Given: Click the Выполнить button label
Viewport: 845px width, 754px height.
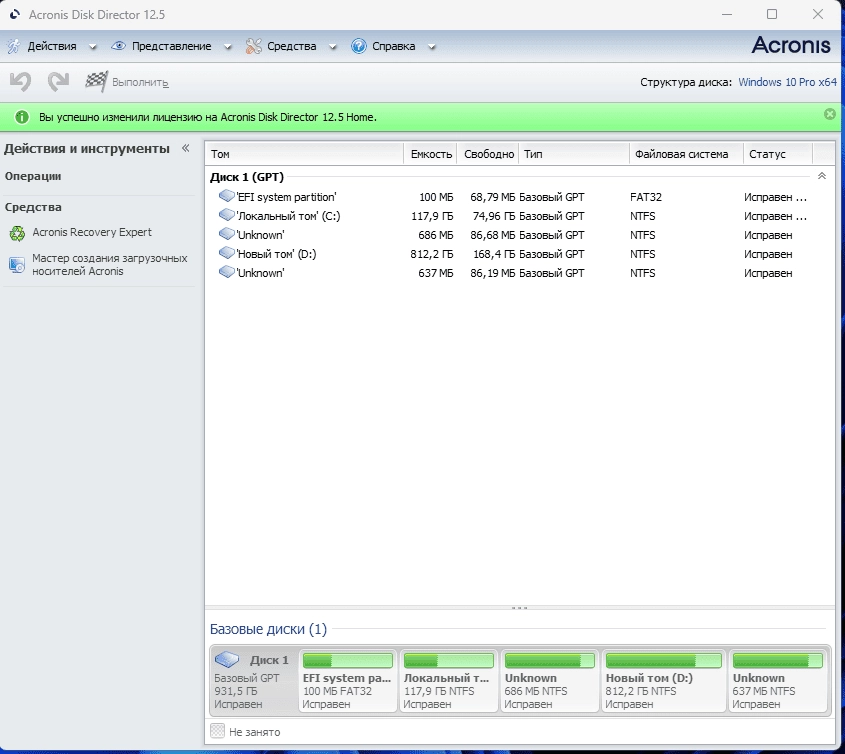Looking at the screenshot, I should click(140, 82).
